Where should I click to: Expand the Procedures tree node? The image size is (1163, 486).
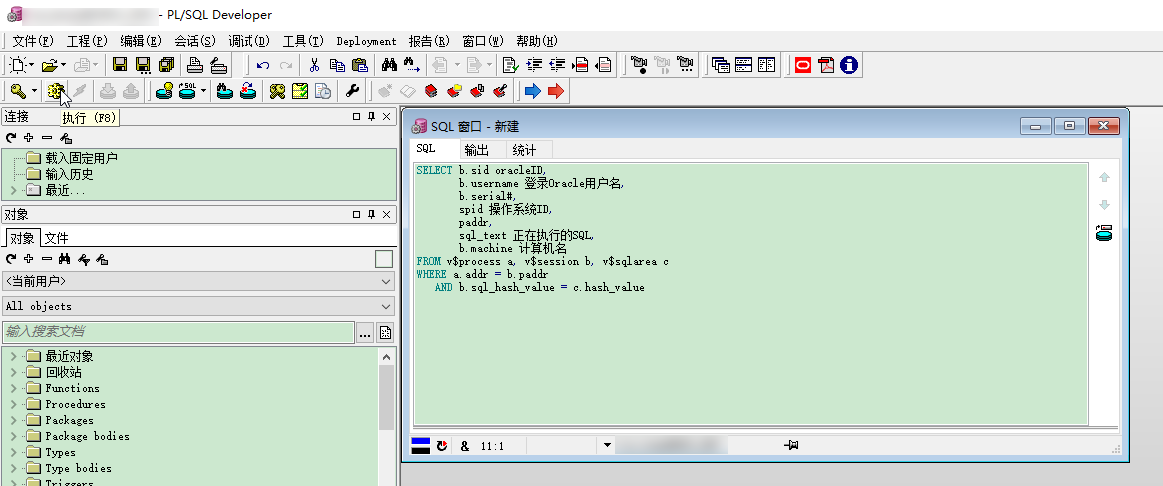13,404
